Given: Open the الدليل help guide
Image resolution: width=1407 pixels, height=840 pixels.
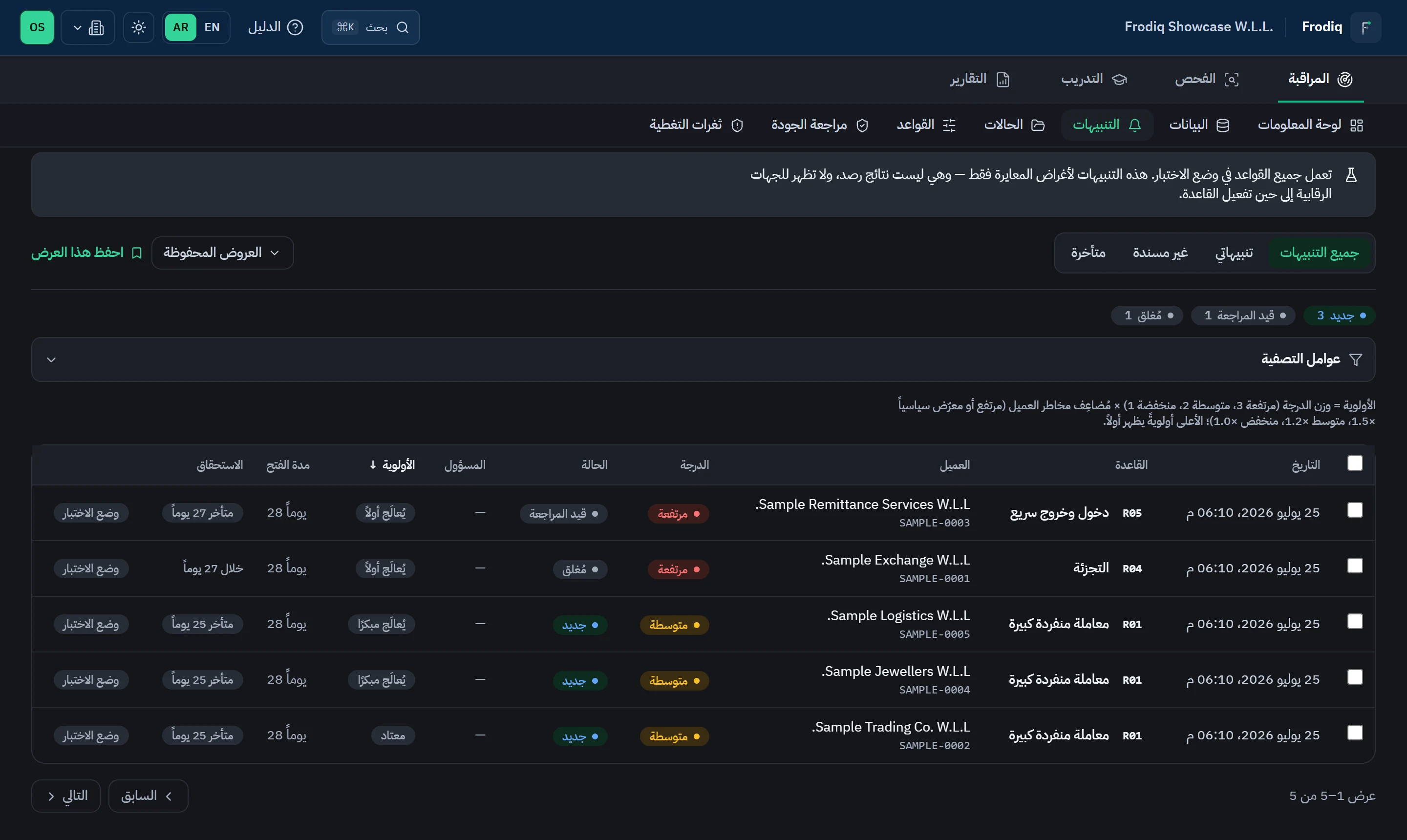Looking at the screenshot, I should 276,27.
